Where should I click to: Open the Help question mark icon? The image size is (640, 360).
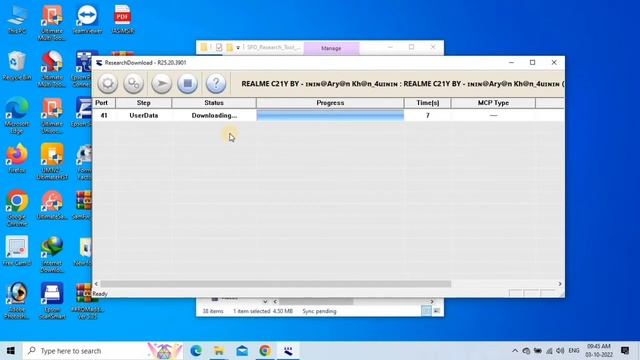[216, 83]
